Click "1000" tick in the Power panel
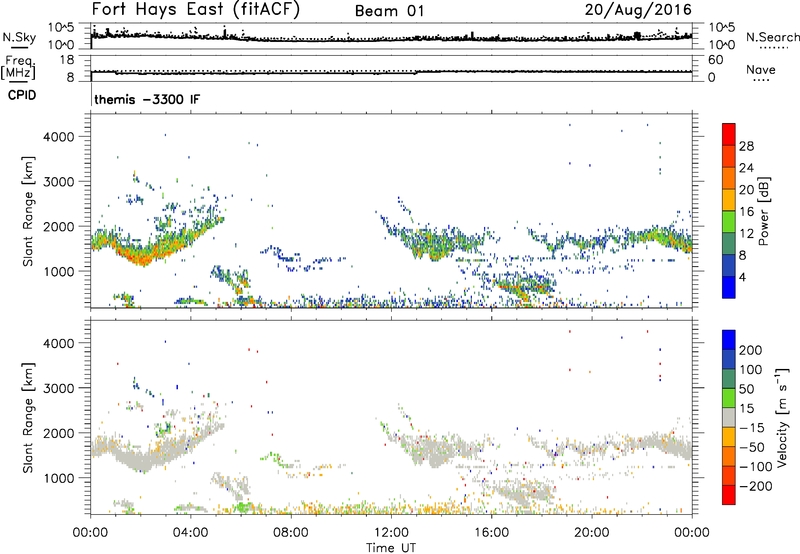Screen dimensions: 800x554 click(59, 271)
